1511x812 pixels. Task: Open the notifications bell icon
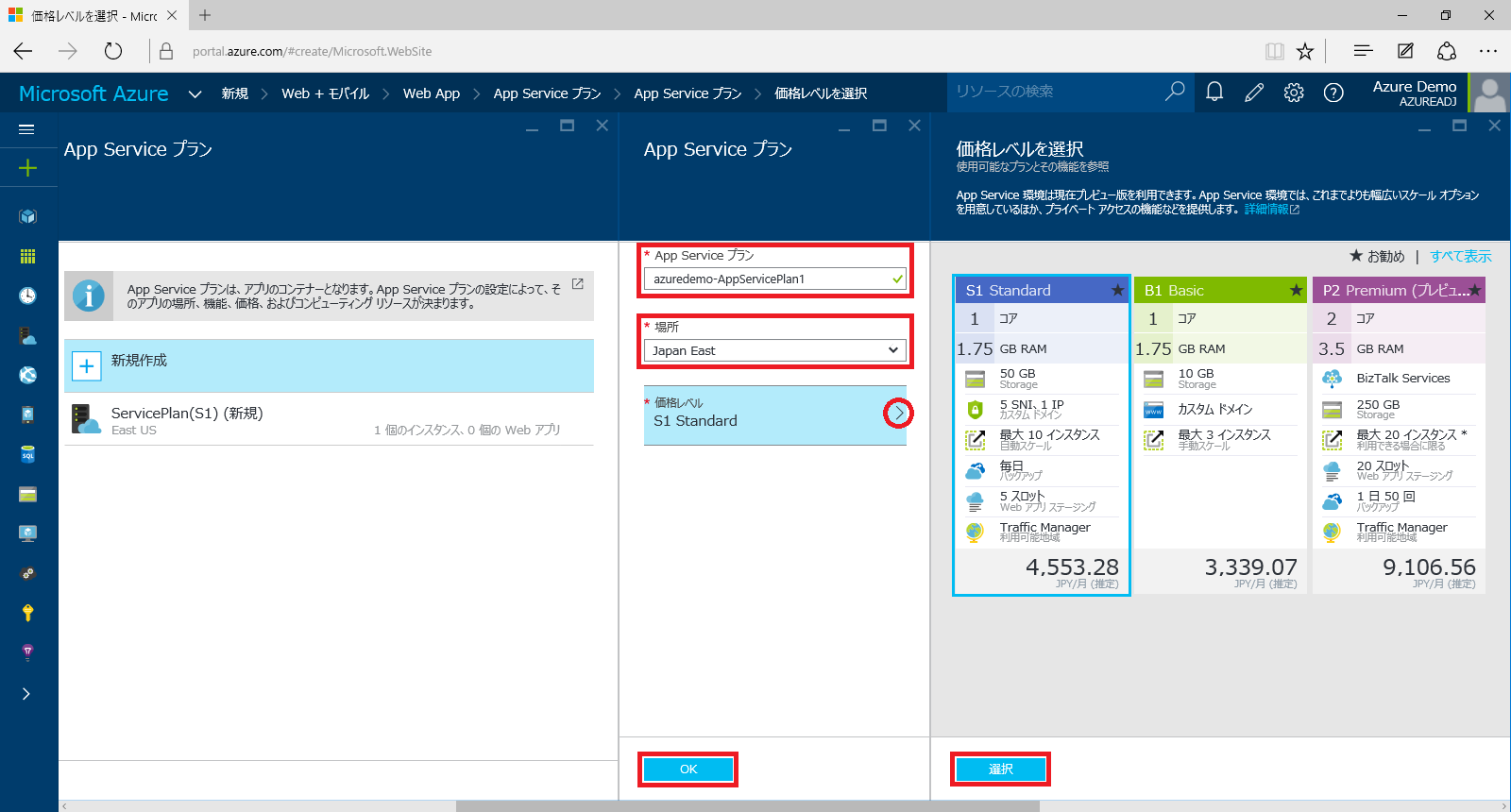tap(1214, 92)
